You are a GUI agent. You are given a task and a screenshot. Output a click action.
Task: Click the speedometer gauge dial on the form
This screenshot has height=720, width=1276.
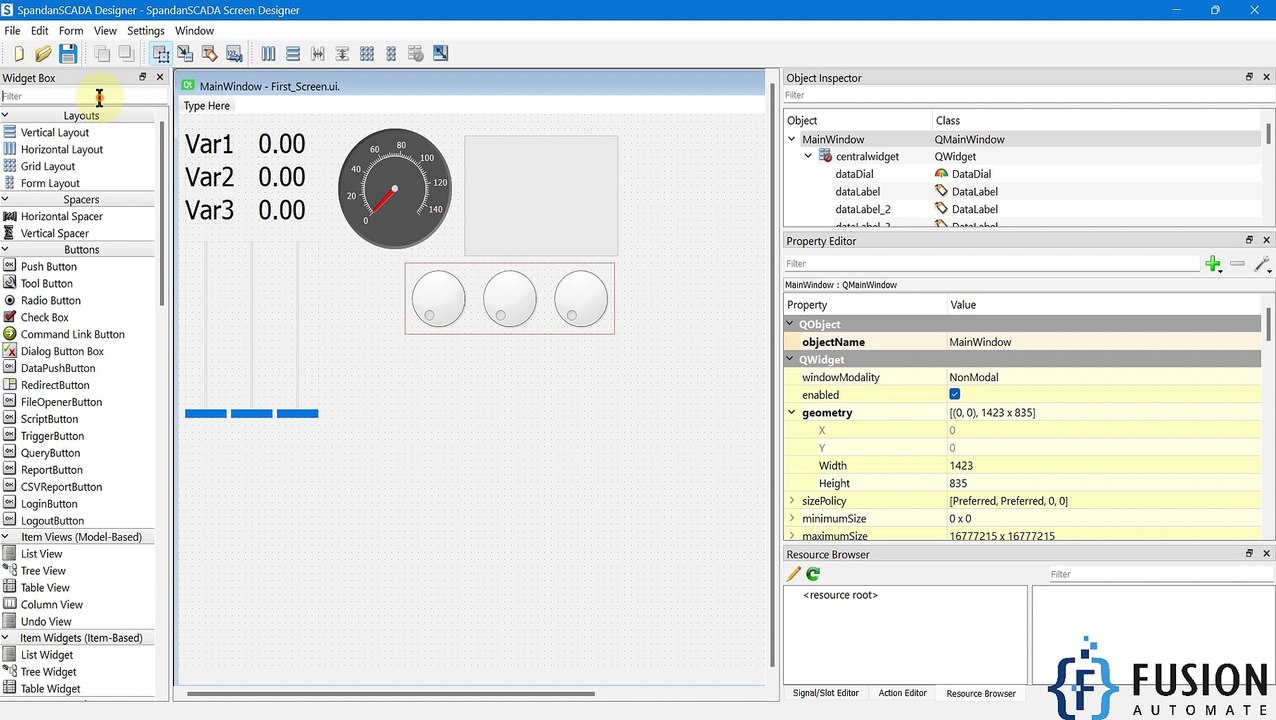(395, 188)
